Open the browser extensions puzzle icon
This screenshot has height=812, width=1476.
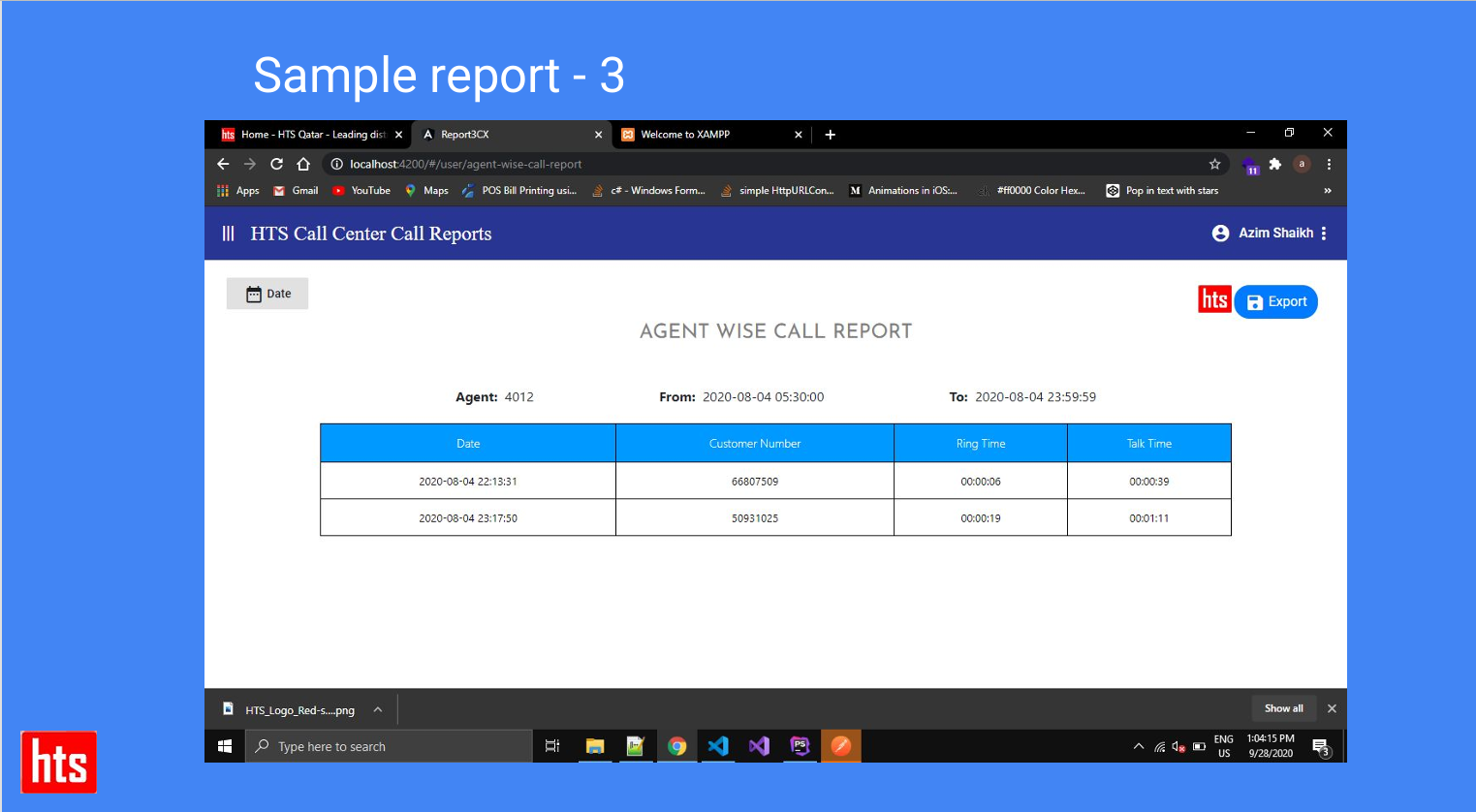tap(1275, 164)
